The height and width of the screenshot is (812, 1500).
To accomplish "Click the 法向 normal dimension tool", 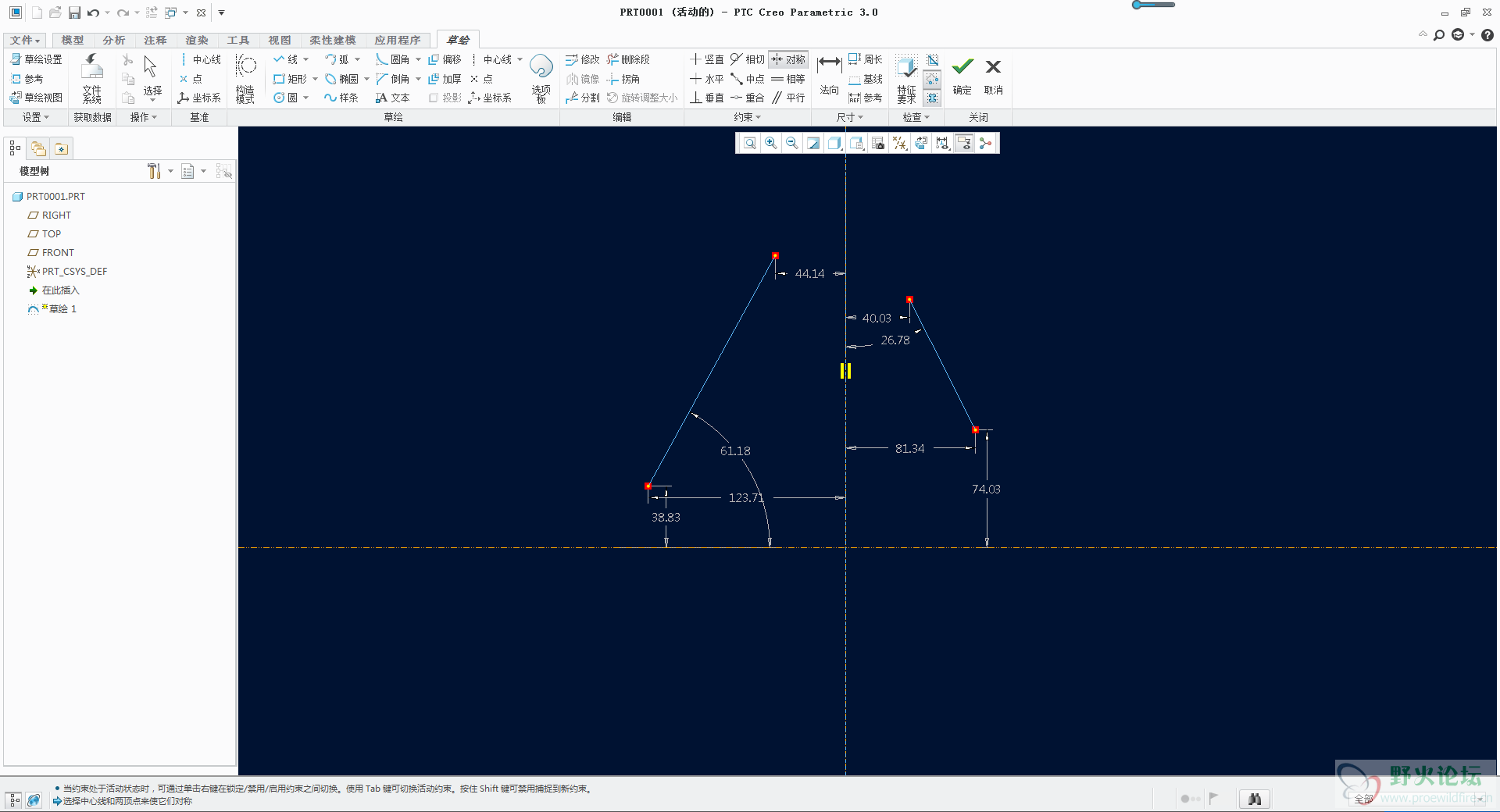I will [x=829, y=77].
